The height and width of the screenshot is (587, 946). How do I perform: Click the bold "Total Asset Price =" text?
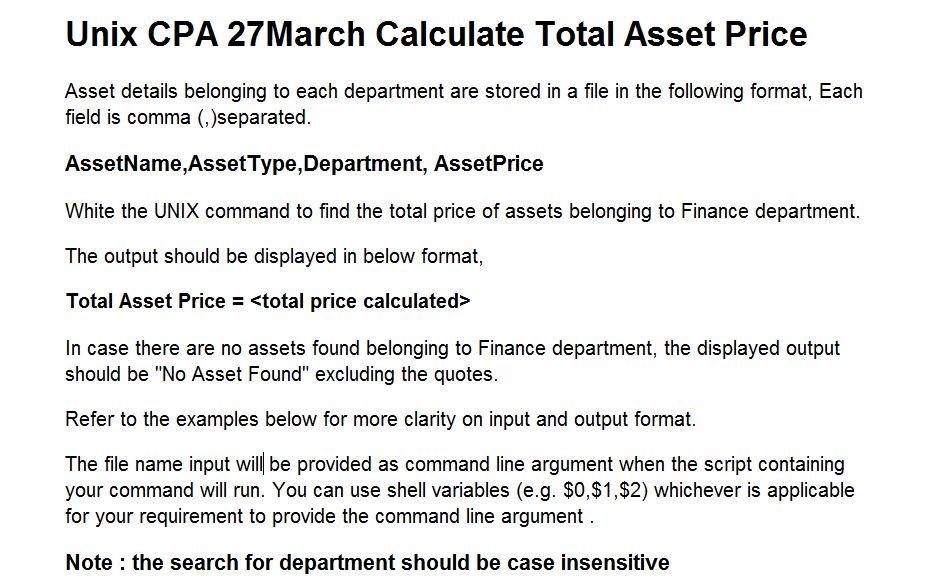[x=155, y=301]
